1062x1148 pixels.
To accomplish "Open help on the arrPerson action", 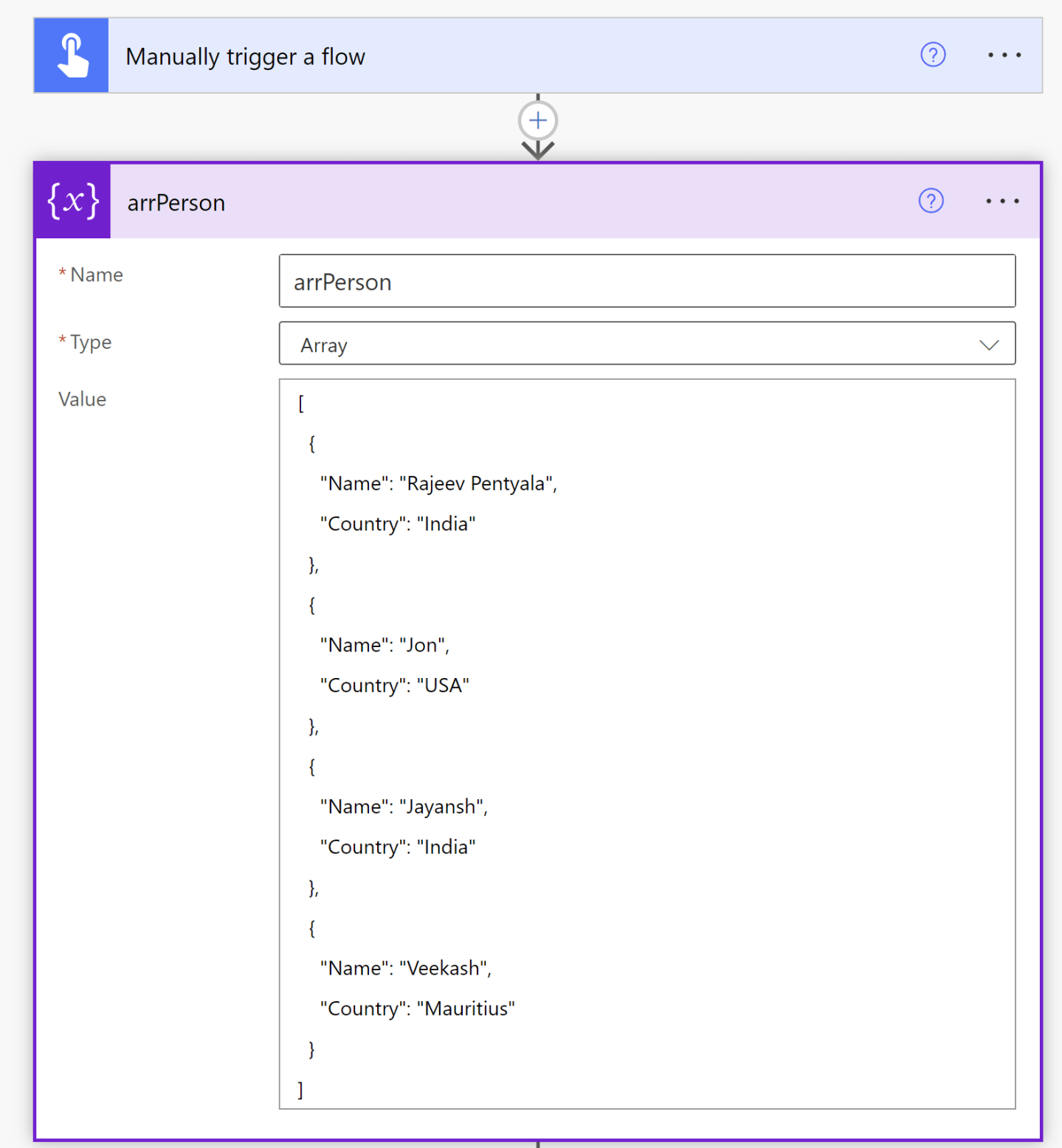I will (931, 201).
